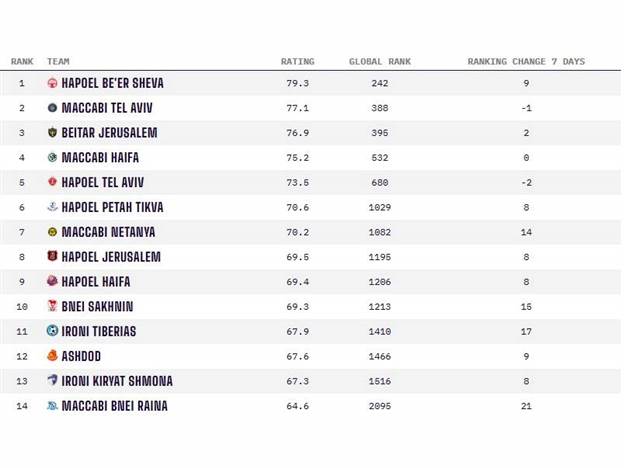This screenshot has height=468, width=624.
Task: Click the Maccabi Haifa team crest
Action: tap(53, 157)
